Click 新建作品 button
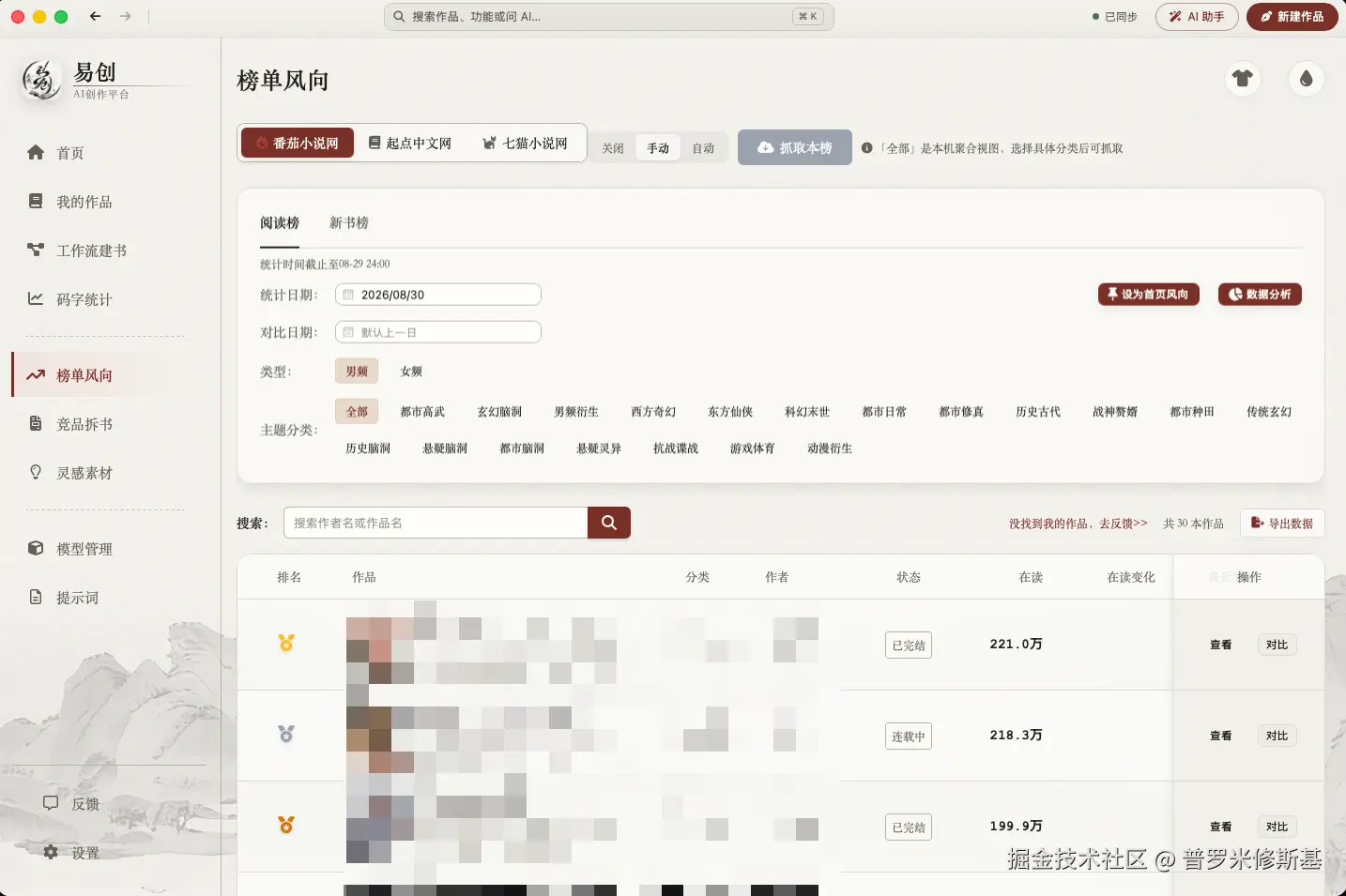This screenshot has width=1346, height=896. pos(1292,17)
